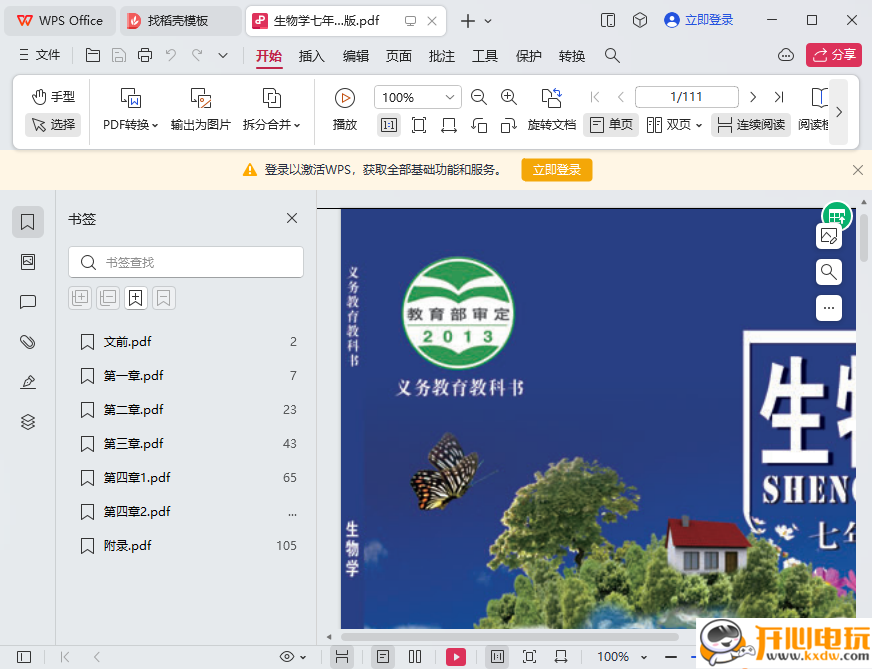The height and width of the screenshot is (669, 872).
Task: Dismiss the login notification banner
Action: pyautogui.click(x=858, y=170)
